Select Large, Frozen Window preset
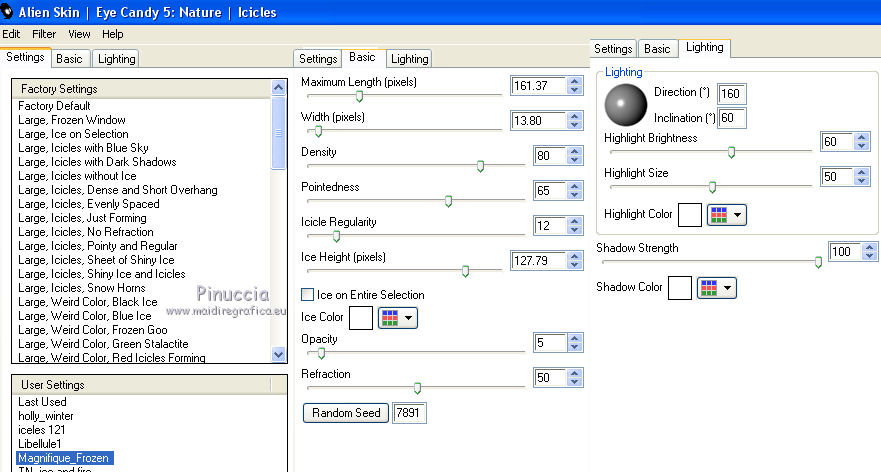 (71, 120)
